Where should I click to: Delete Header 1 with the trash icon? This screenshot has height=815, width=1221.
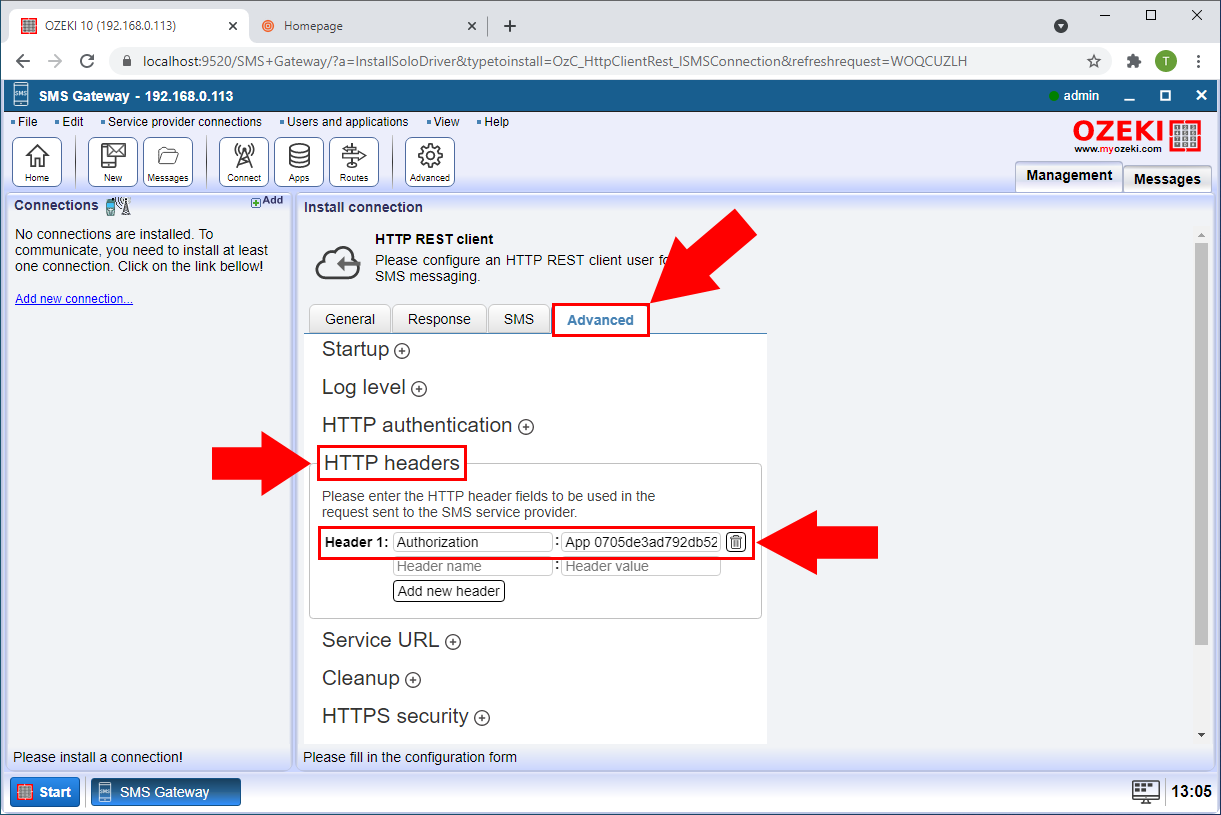[x=736, y=542]
